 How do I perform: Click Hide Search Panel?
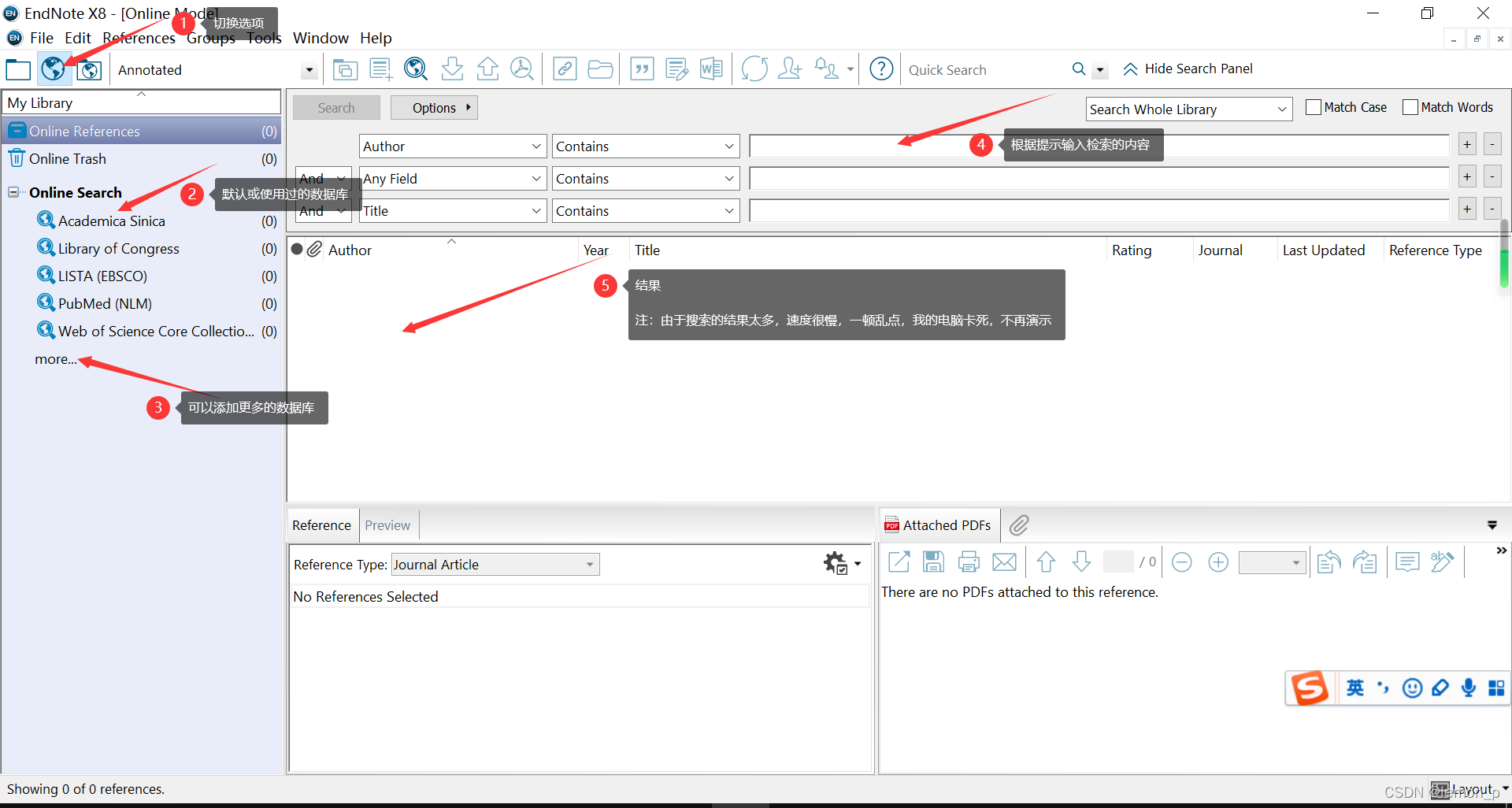1188,69
